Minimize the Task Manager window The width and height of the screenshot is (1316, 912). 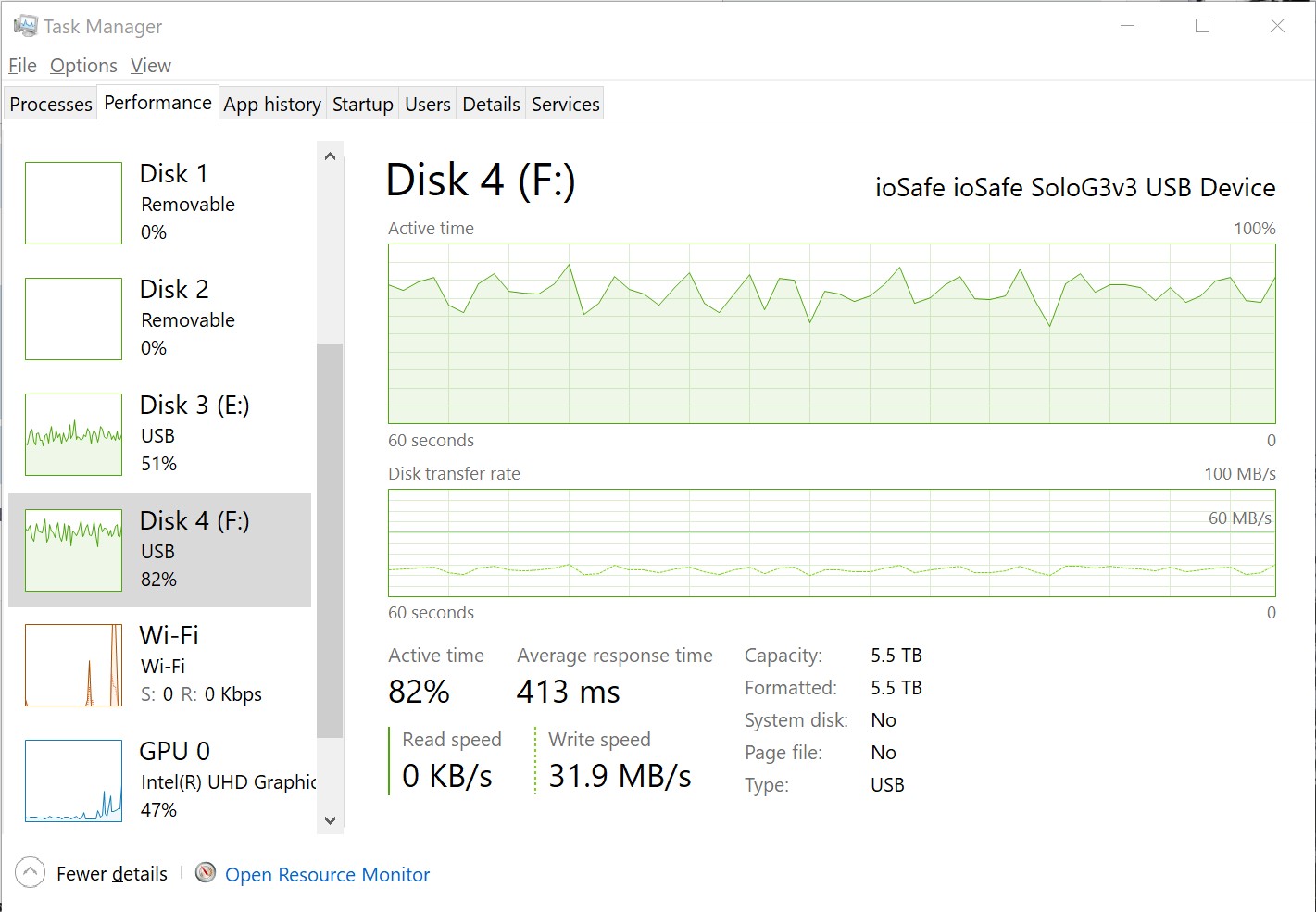click(x=1127, y=26)
